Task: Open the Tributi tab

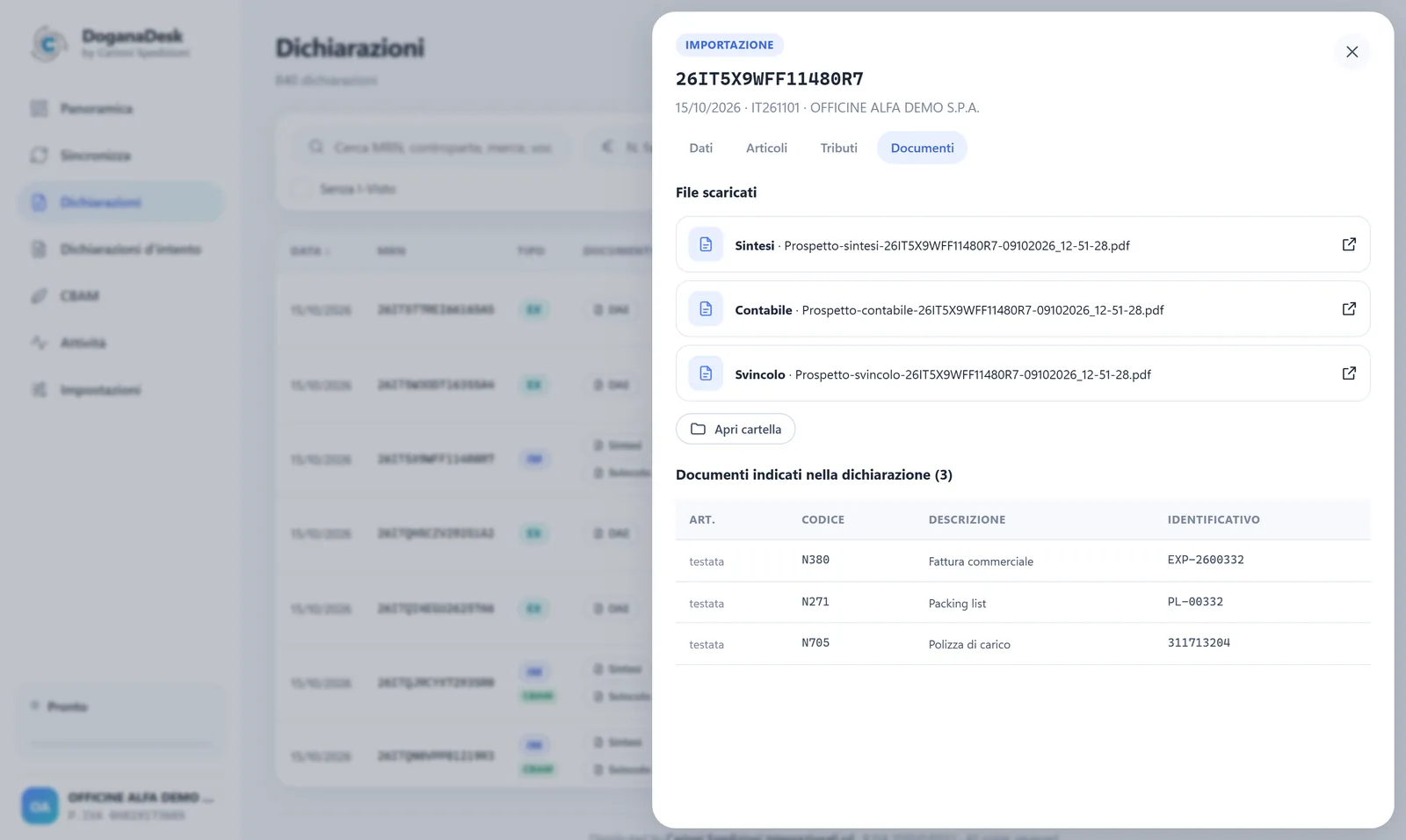Action: (x=838, y=148)
